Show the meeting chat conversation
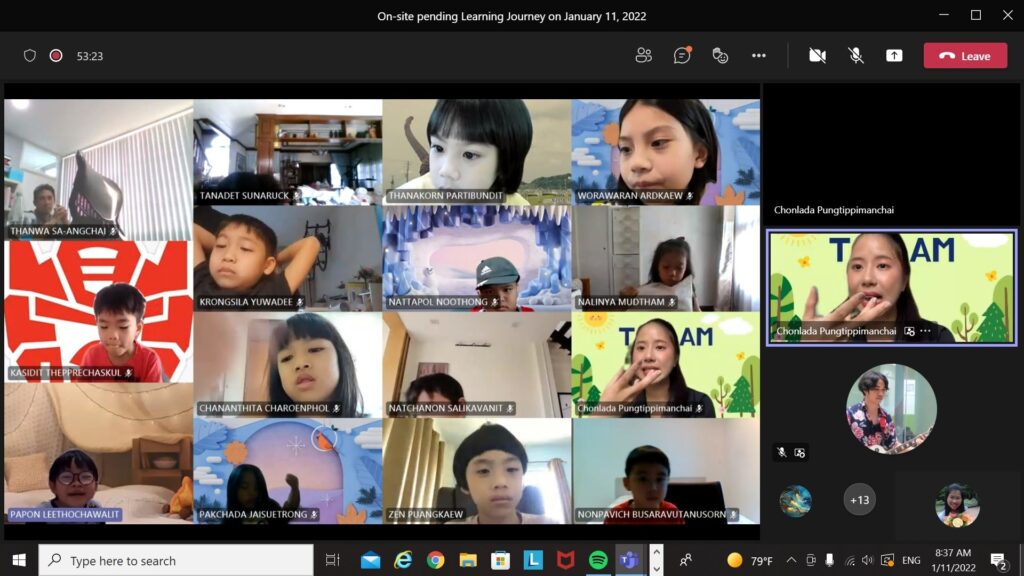 tap(682, 56)
